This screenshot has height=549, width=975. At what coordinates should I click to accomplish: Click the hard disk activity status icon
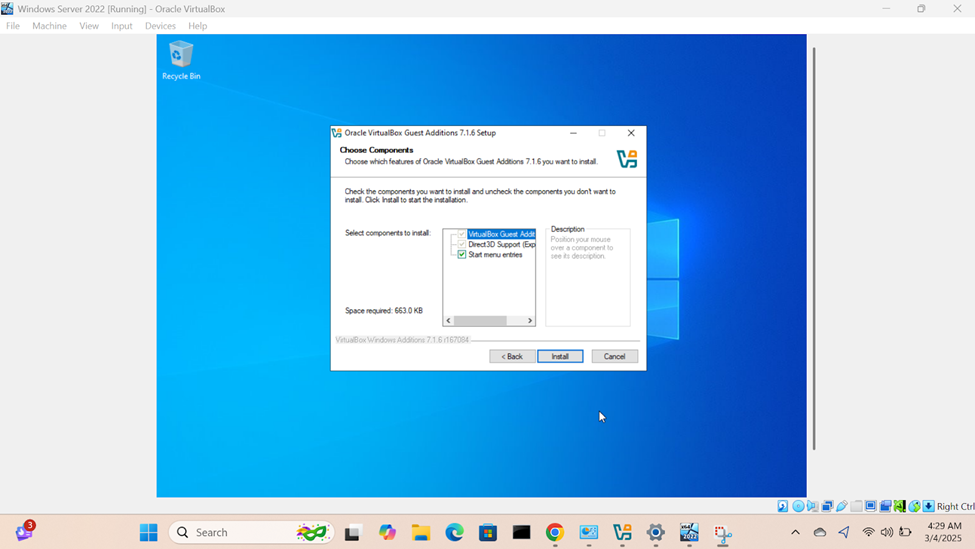[783, 506]
